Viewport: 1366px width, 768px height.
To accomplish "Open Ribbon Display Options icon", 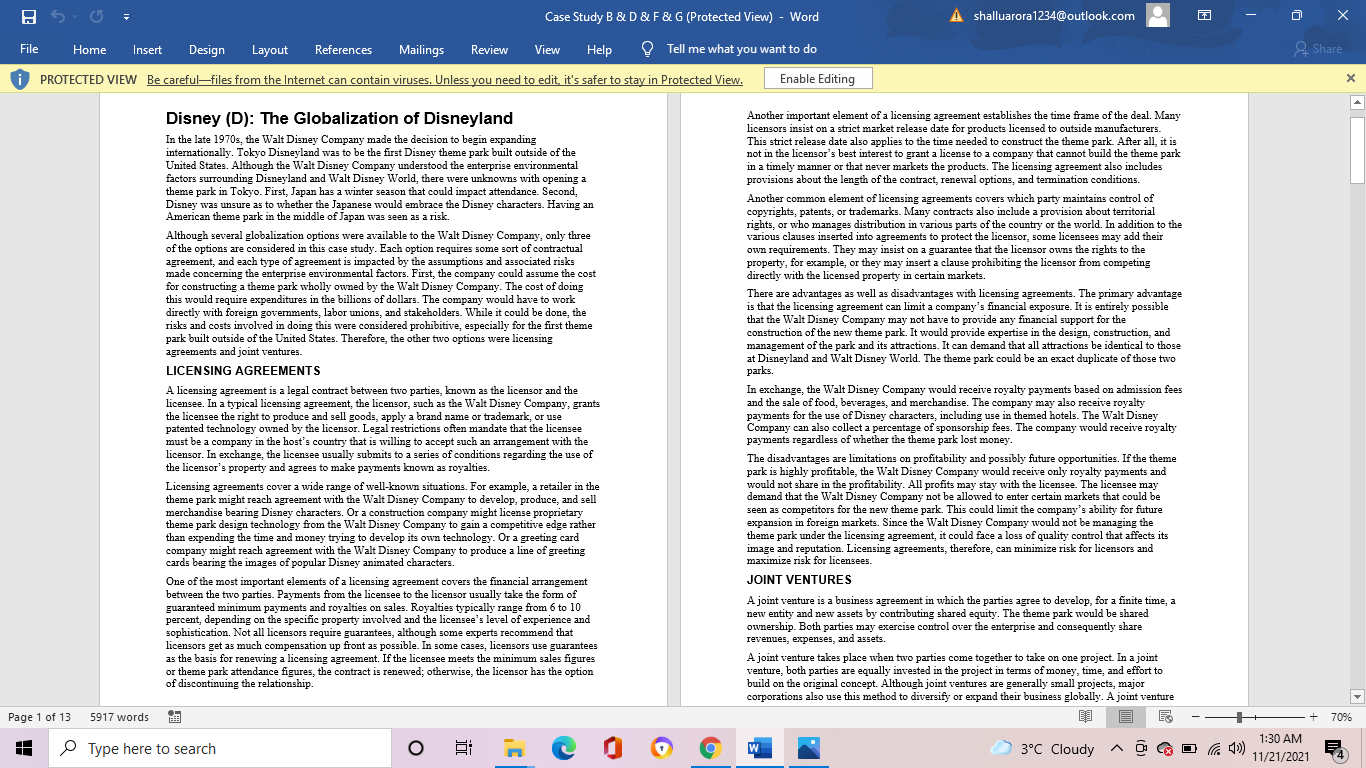I will pyautogui.click(x=1205, y=16).
